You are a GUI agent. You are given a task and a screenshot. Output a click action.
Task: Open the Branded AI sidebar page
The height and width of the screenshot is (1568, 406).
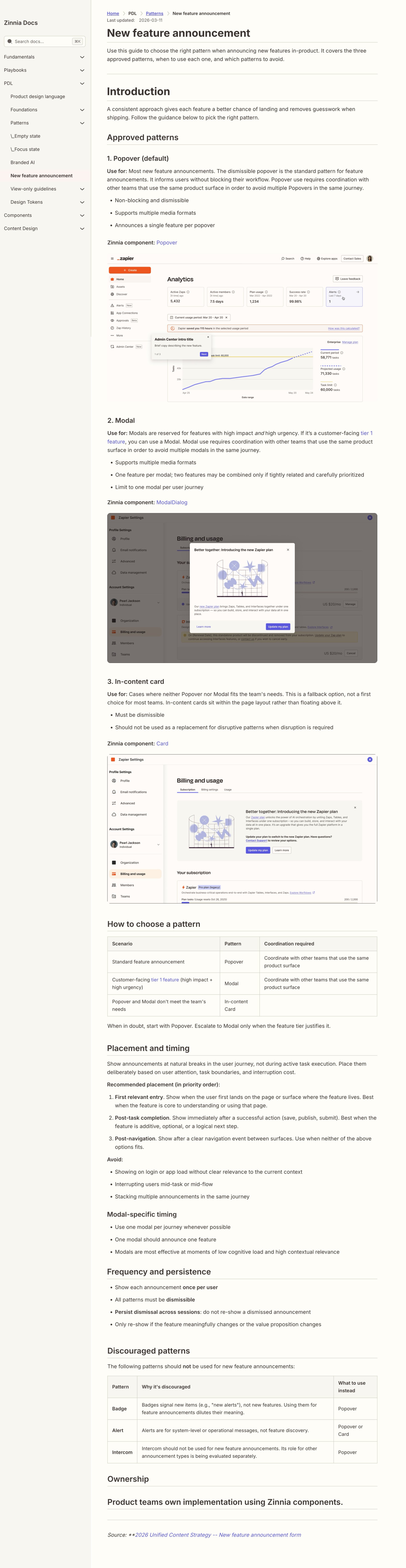(x=23, y=162)
